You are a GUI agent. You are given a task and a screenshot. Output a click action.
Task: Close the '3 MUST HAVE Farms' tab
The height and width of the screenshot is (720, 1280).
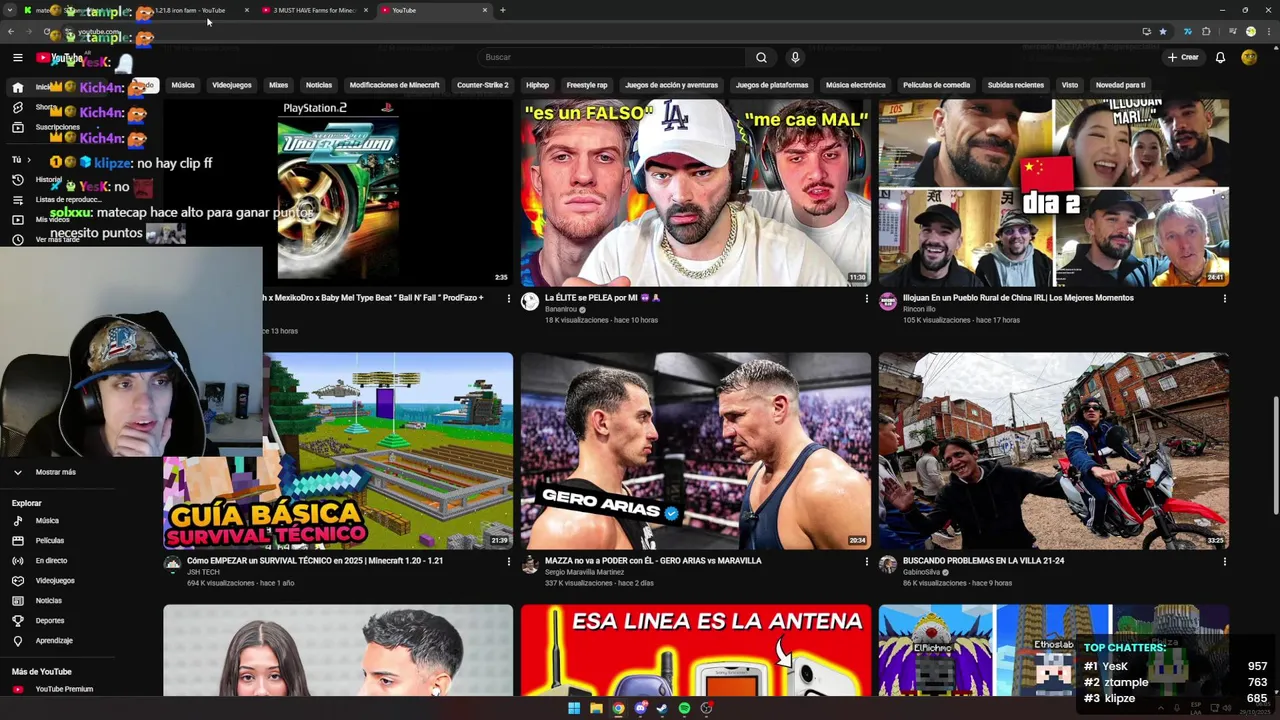pyautogui.click(x=366, y=10)
